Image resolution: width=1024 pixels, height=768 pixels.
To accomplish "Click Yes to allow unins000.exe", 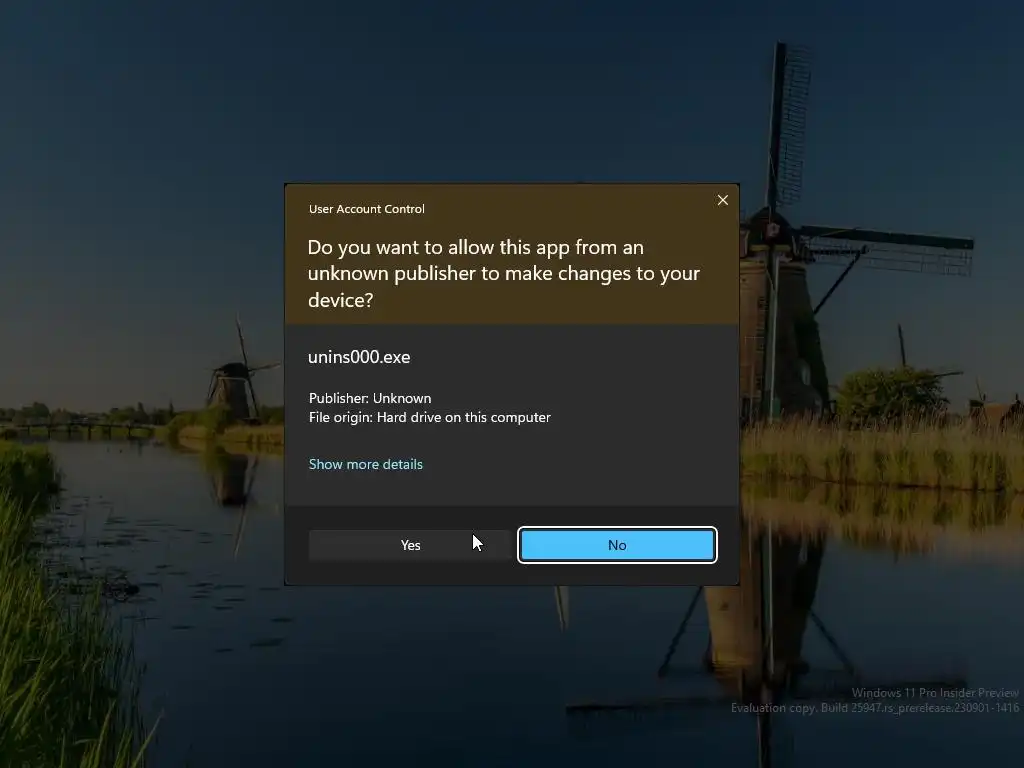I will [410, 545].
